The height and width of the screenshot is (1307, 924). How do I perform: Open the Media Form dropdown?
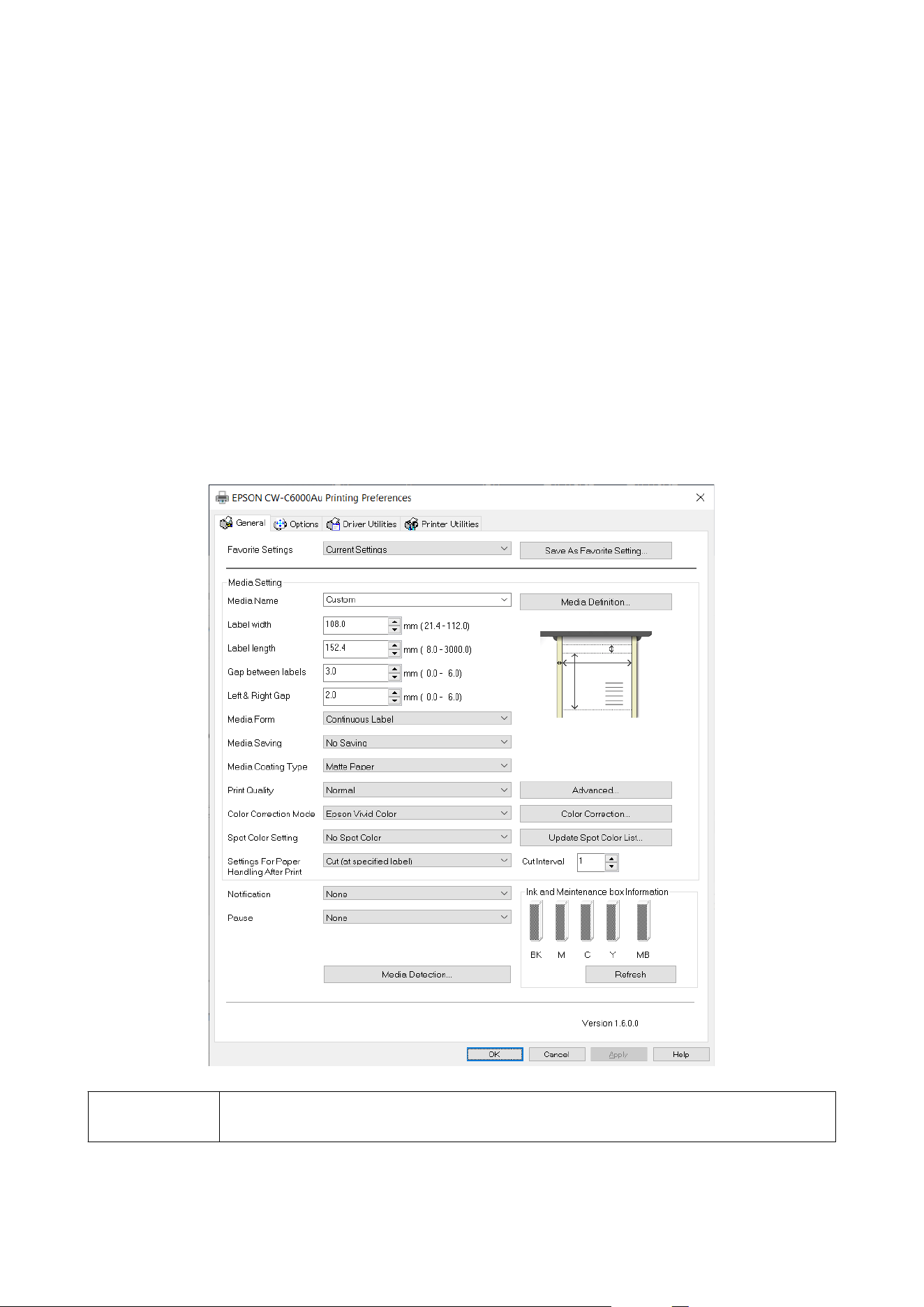click(417, 718)
